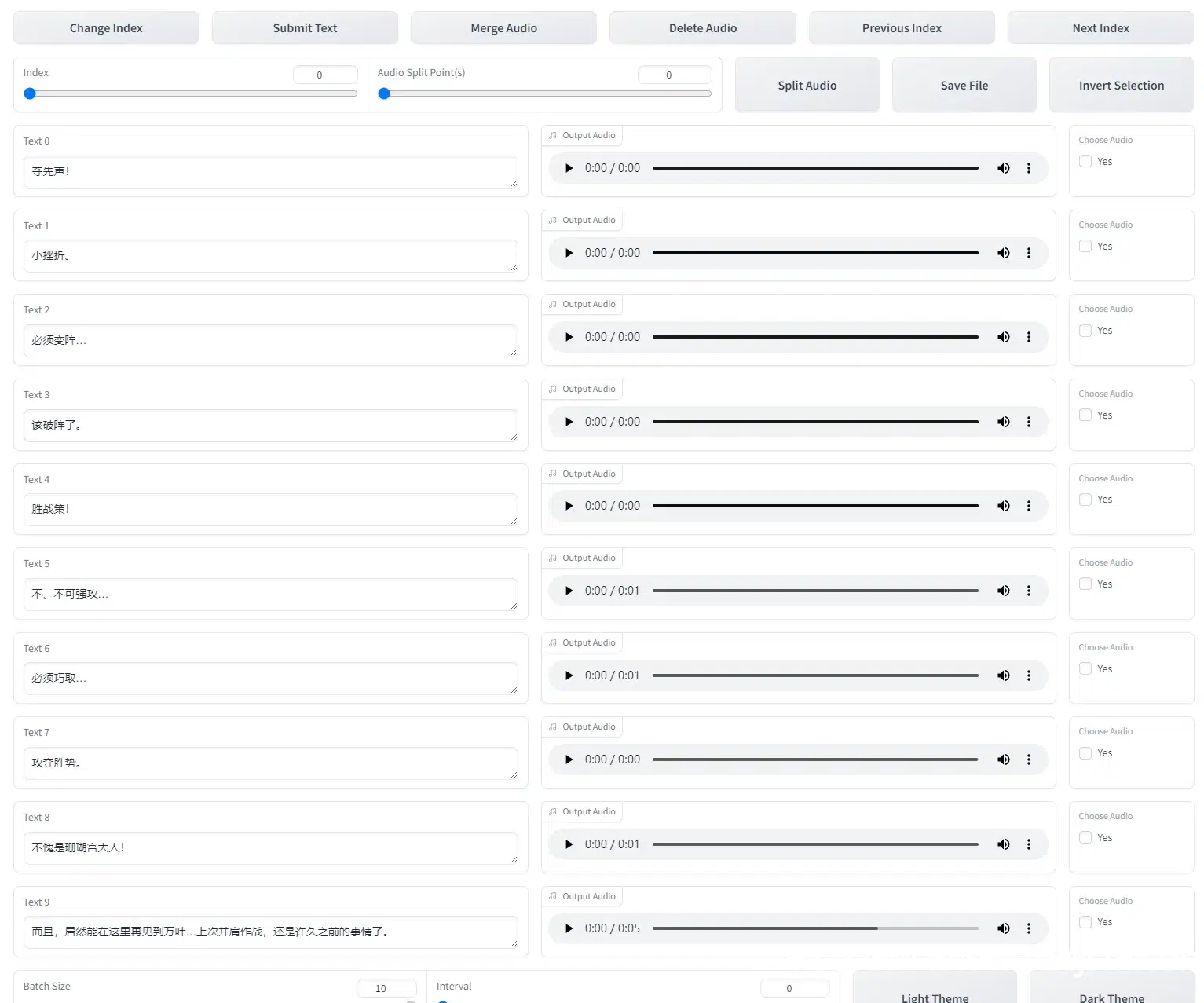Click the Text 0 text box
1204x1003 pixels.
pos(271,171)
